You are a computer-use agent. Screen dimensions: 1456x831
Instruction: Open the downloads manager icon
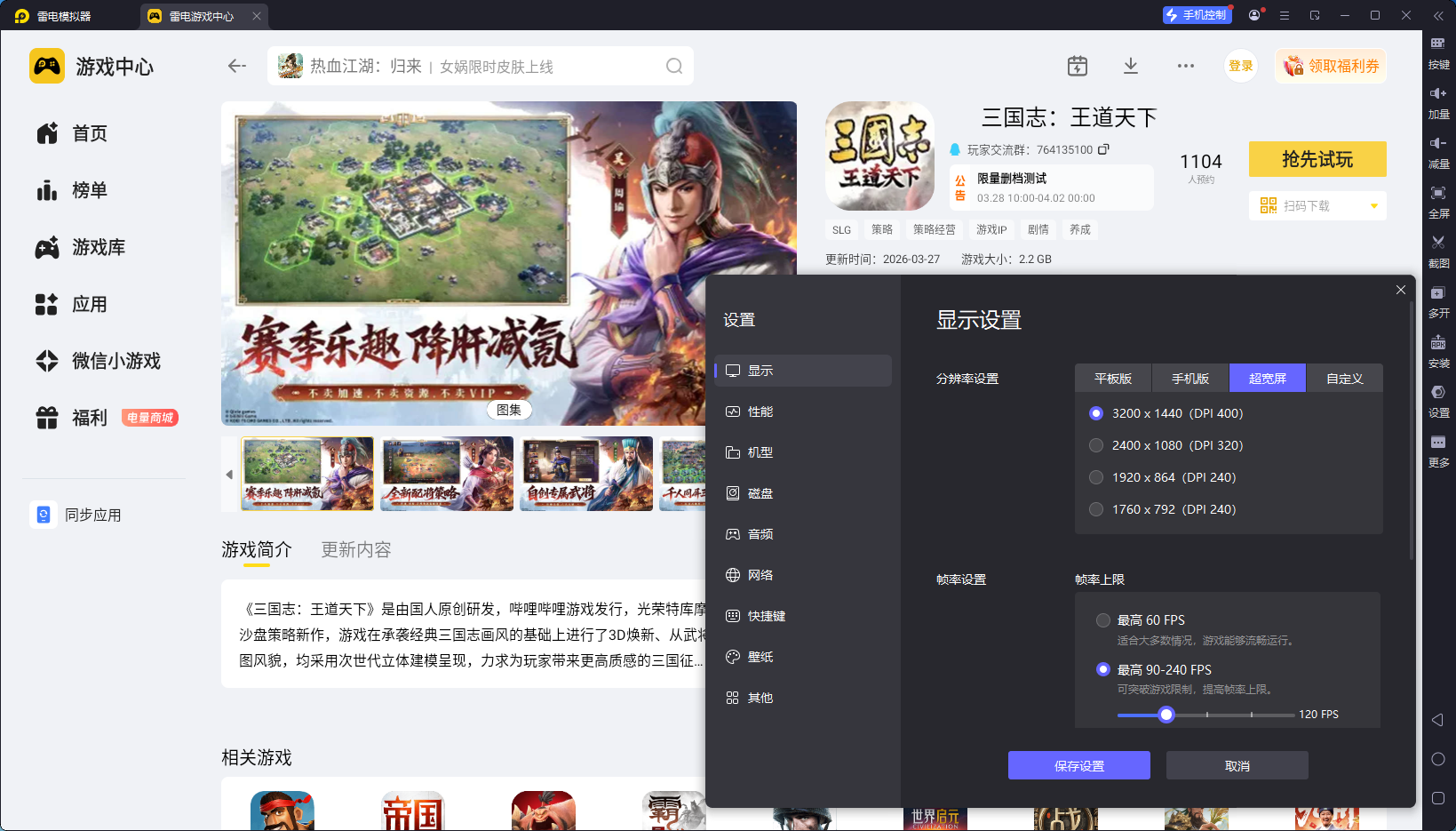tap(1131, 66)
